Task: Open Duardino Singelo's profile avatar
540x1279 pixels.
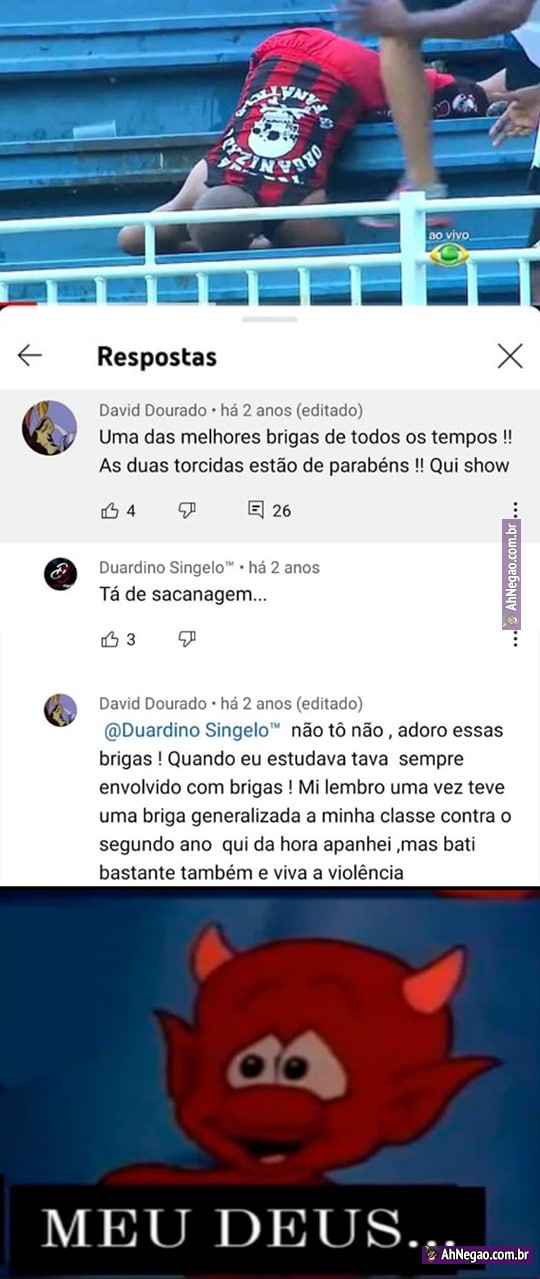Action: [x=60, y=574]
